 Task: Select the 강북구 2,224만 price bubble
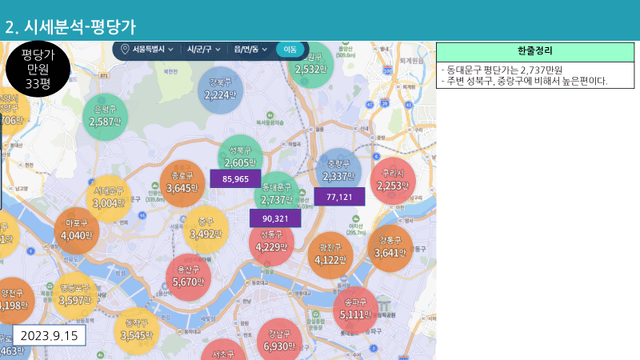pos(220,90)
